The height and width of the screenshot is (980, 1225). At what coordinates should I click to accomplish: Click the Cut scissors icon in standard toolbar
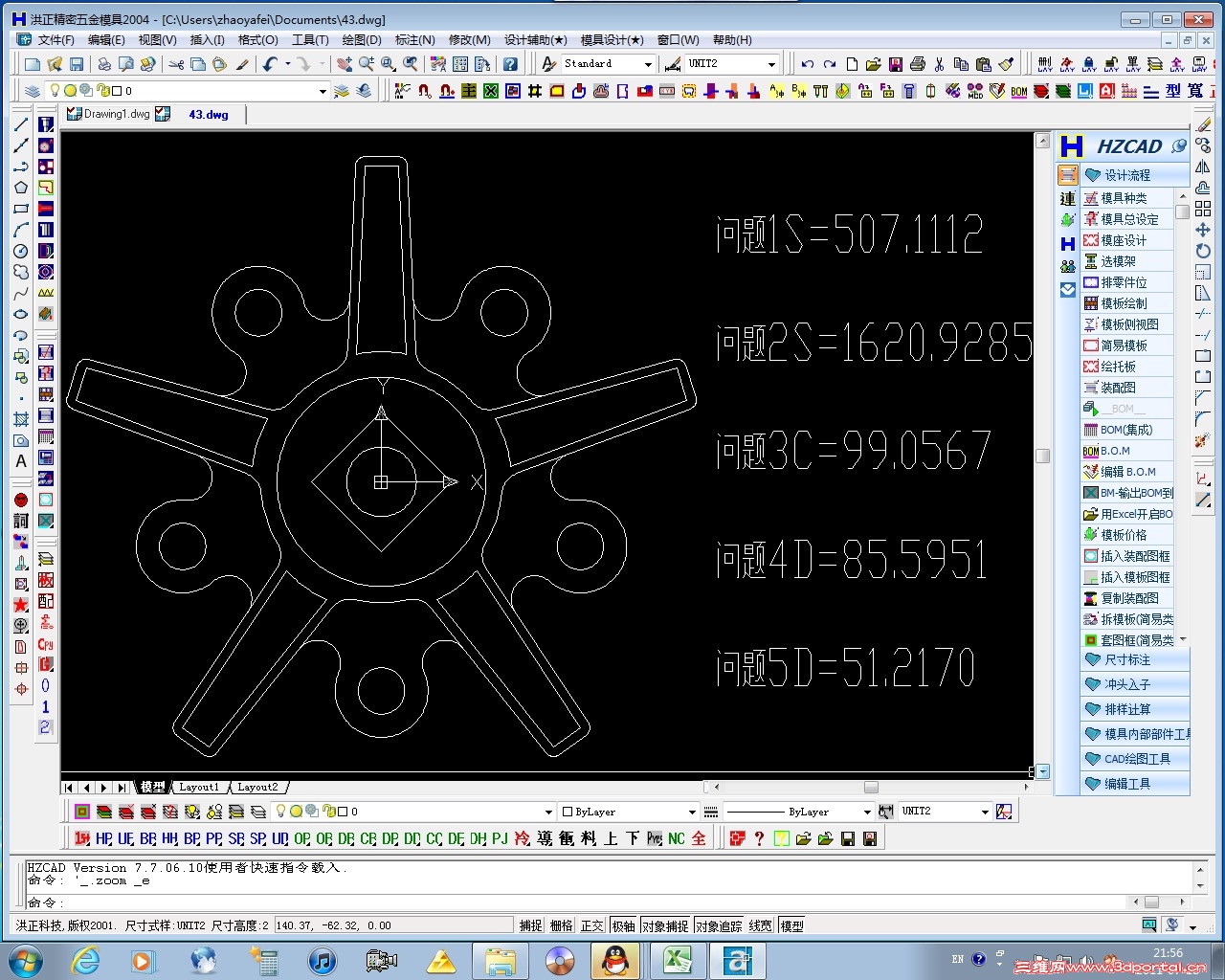176,64
